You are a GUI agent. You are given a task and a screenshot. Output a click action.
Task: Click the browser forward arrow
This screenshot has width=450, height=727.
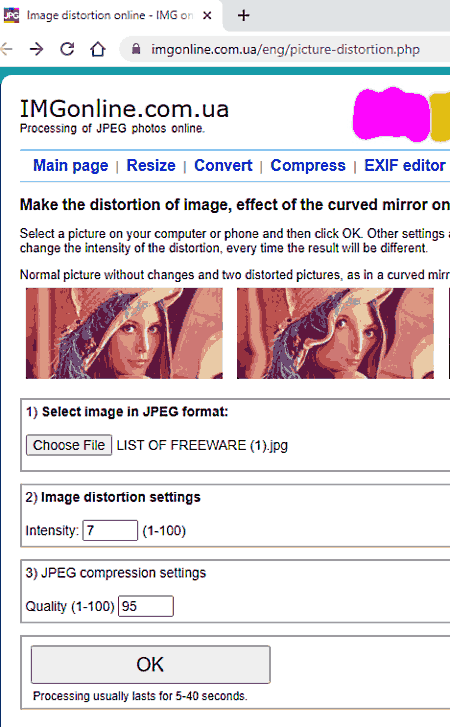(36, 49)
